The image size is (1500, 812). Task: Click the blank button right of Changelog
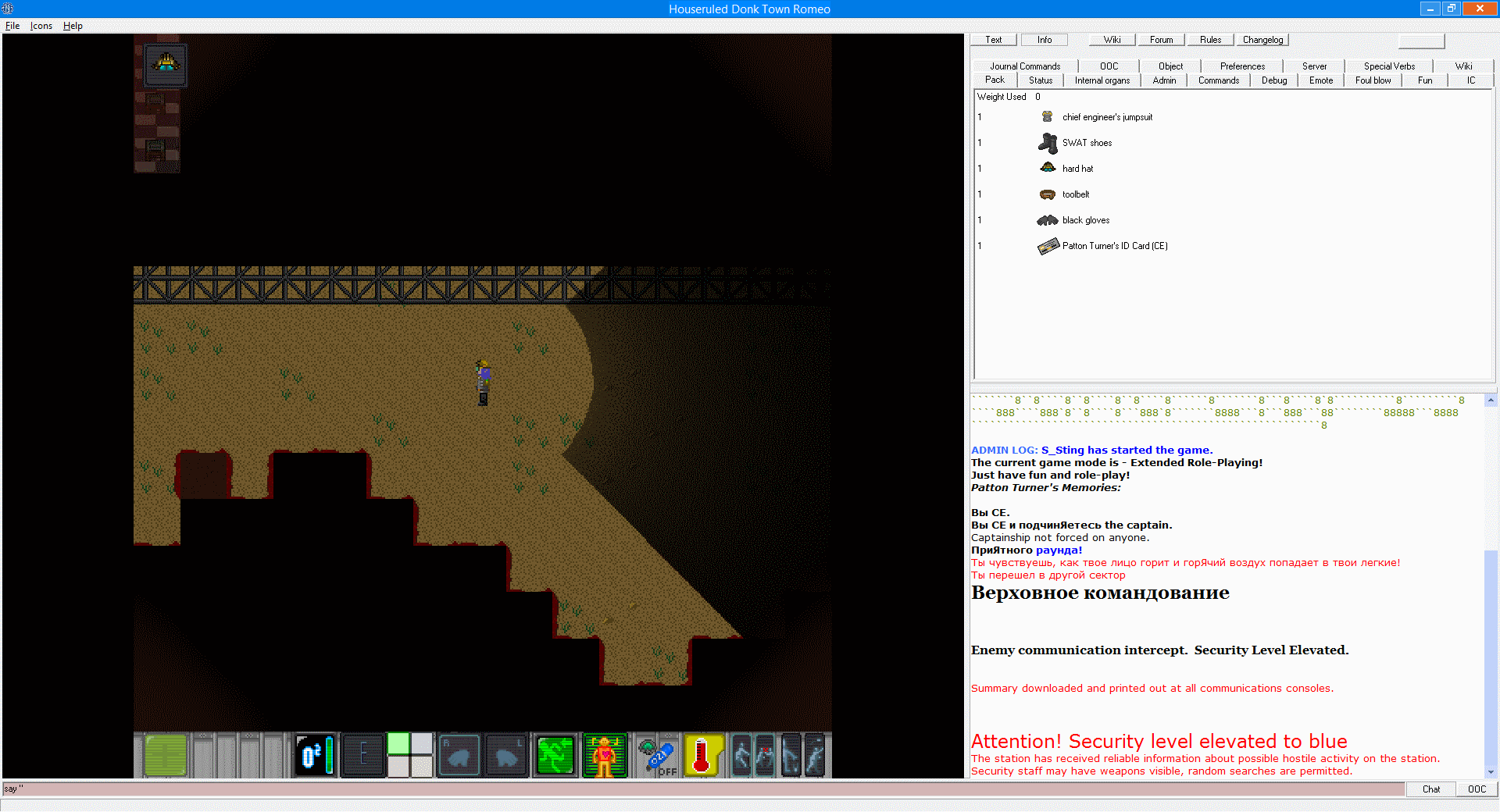click(1421, 41)
